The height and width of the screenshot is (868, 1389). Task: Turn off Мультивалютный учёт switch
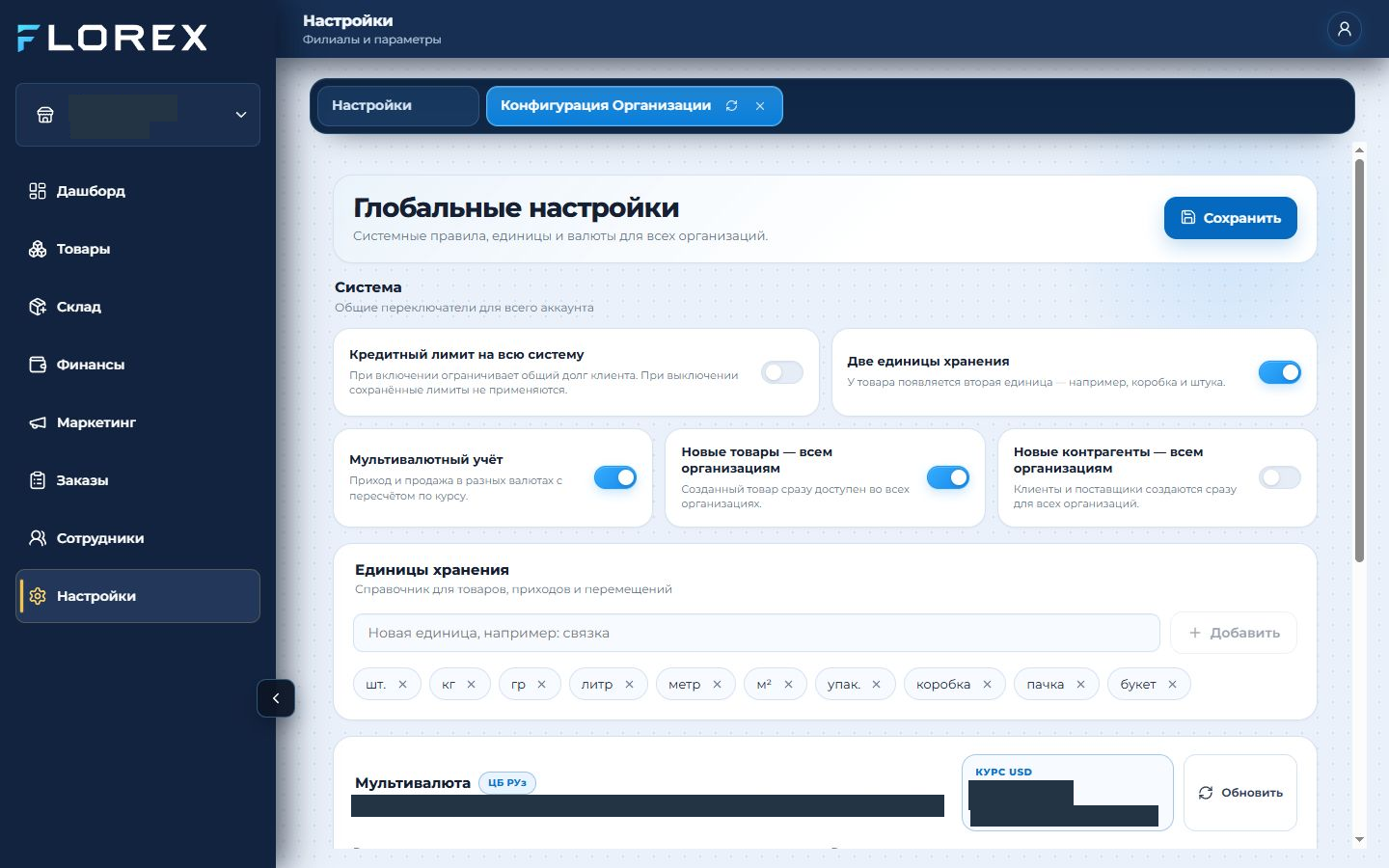(x=614, y=477)
